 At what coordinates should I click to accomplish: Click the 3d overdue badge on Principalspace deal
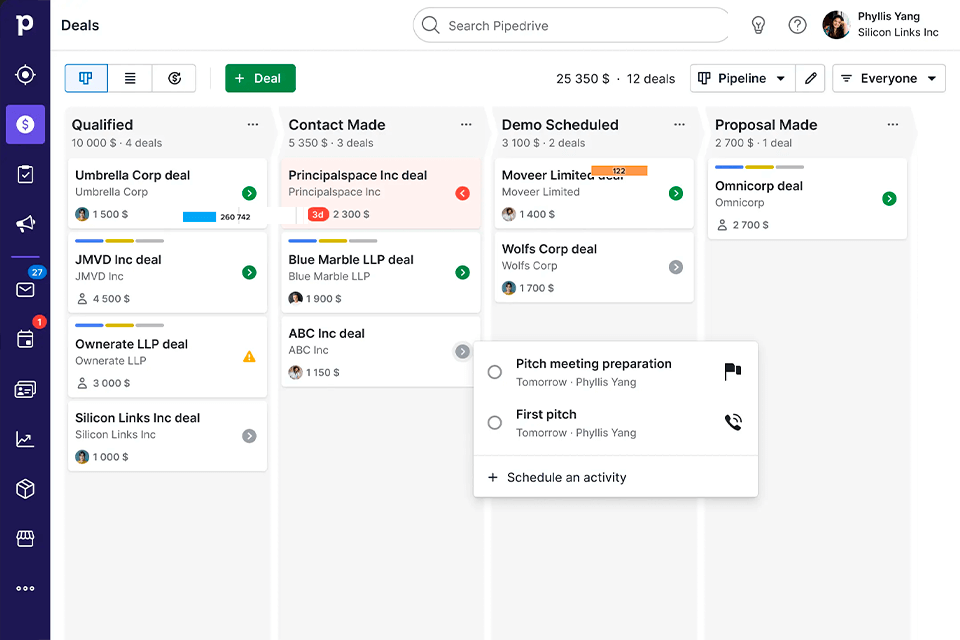318,214
